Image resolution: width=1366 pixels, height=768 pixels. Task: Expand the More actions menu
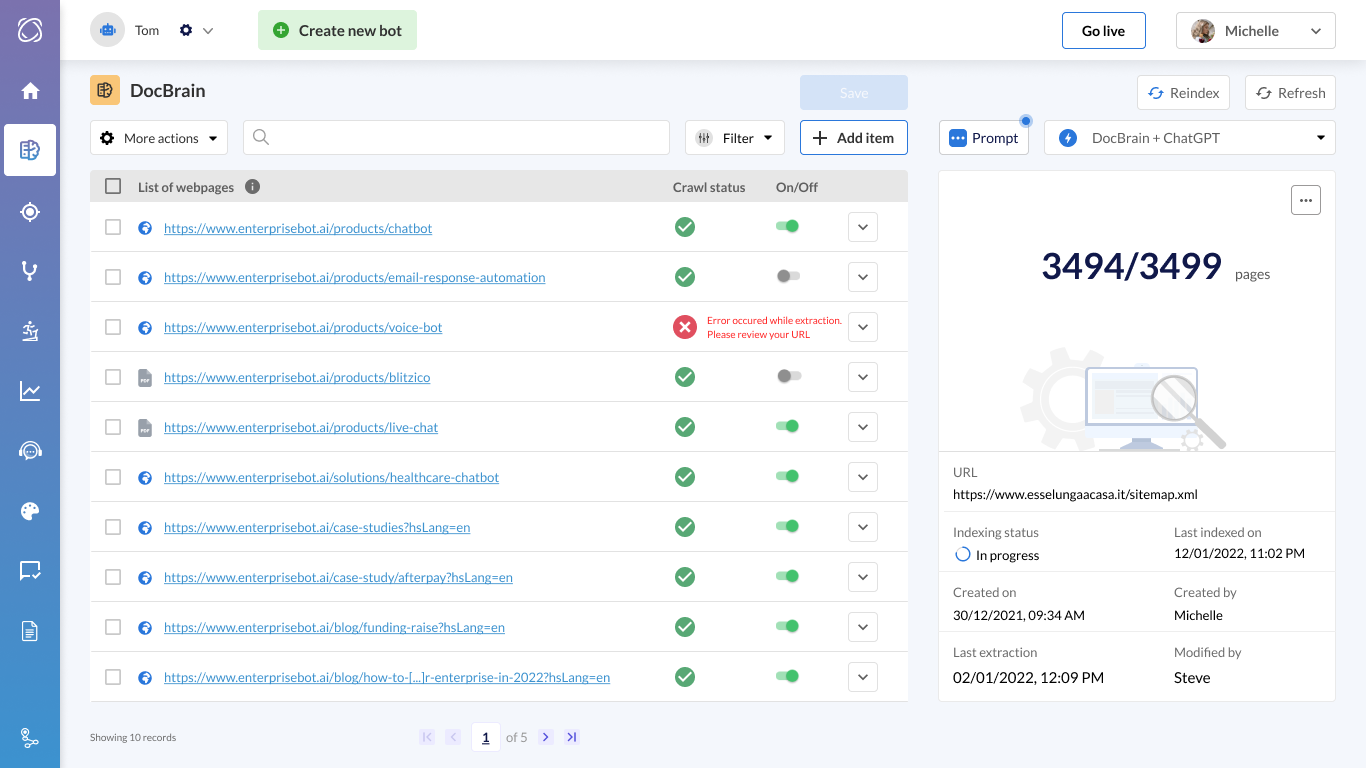[158, 139]
